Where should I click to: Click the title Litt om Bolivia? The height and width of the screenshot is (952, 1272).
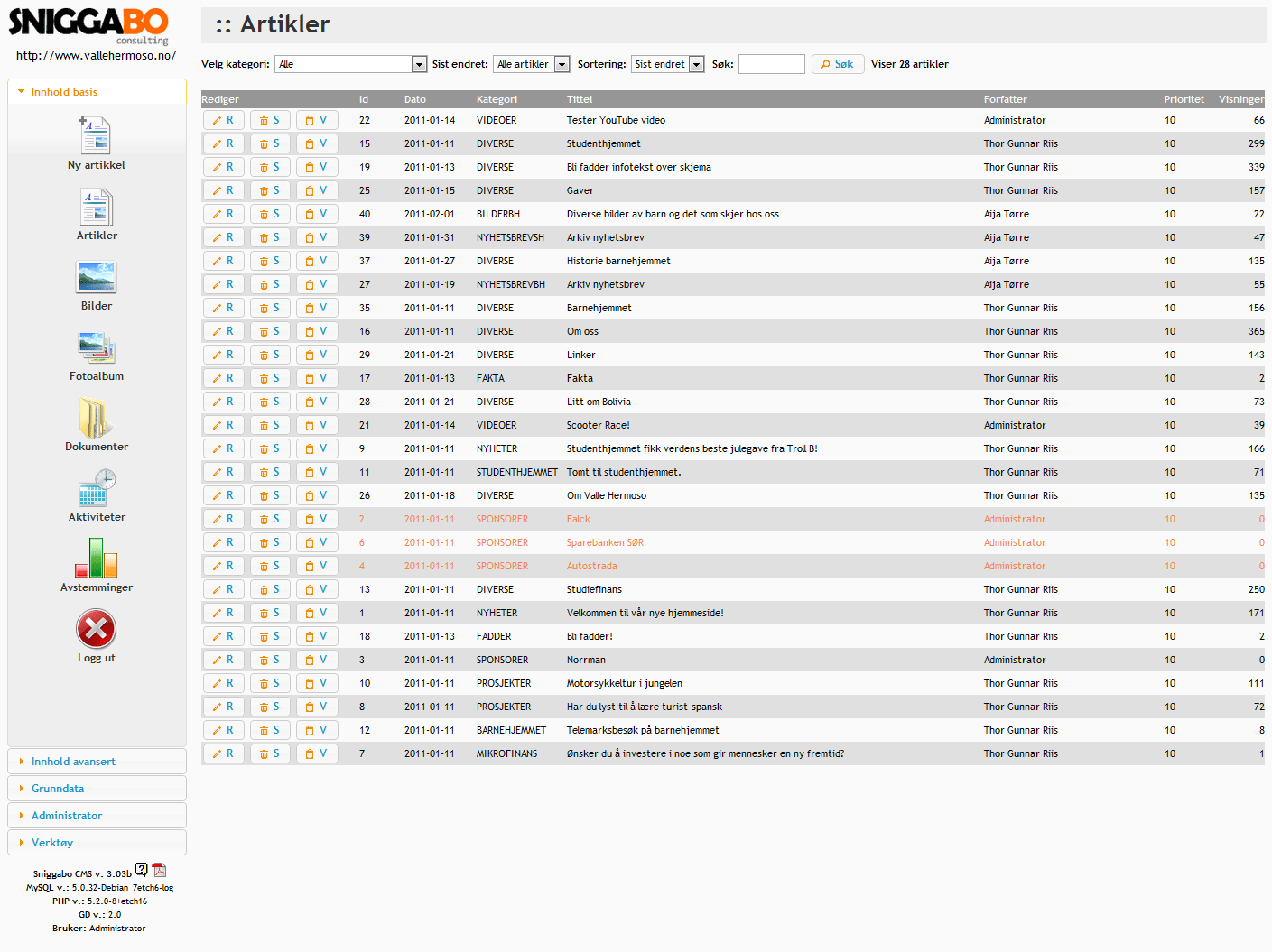point(599,402)
